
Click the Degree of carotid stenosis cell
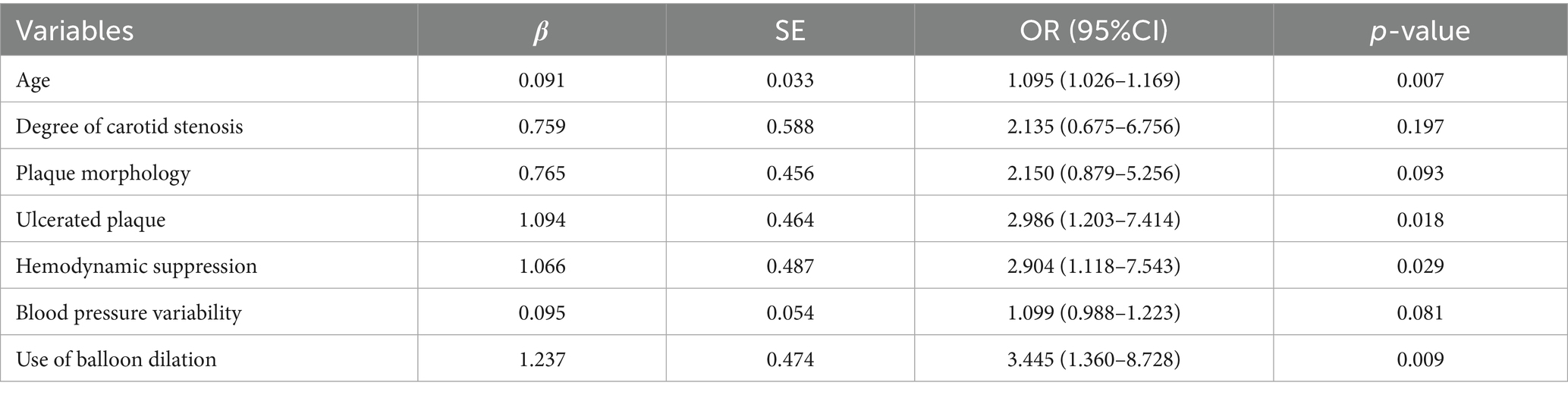click(x=130, y=126)
